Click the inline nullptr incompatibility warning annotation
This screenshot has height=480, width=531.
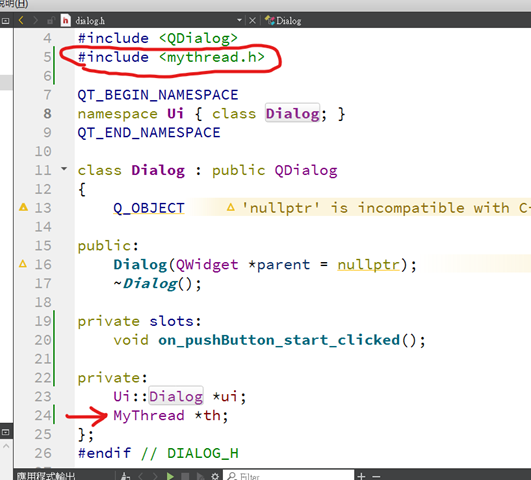coord(379,208)
